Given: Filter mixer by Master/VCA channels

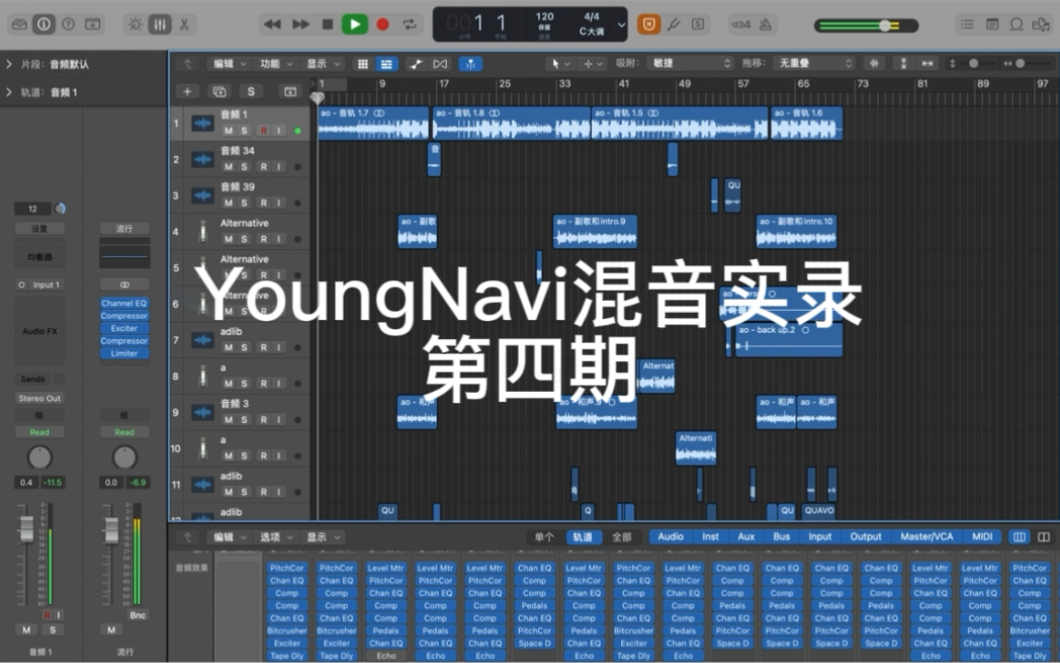Looking at the screenshot, I should click(927, 537).
